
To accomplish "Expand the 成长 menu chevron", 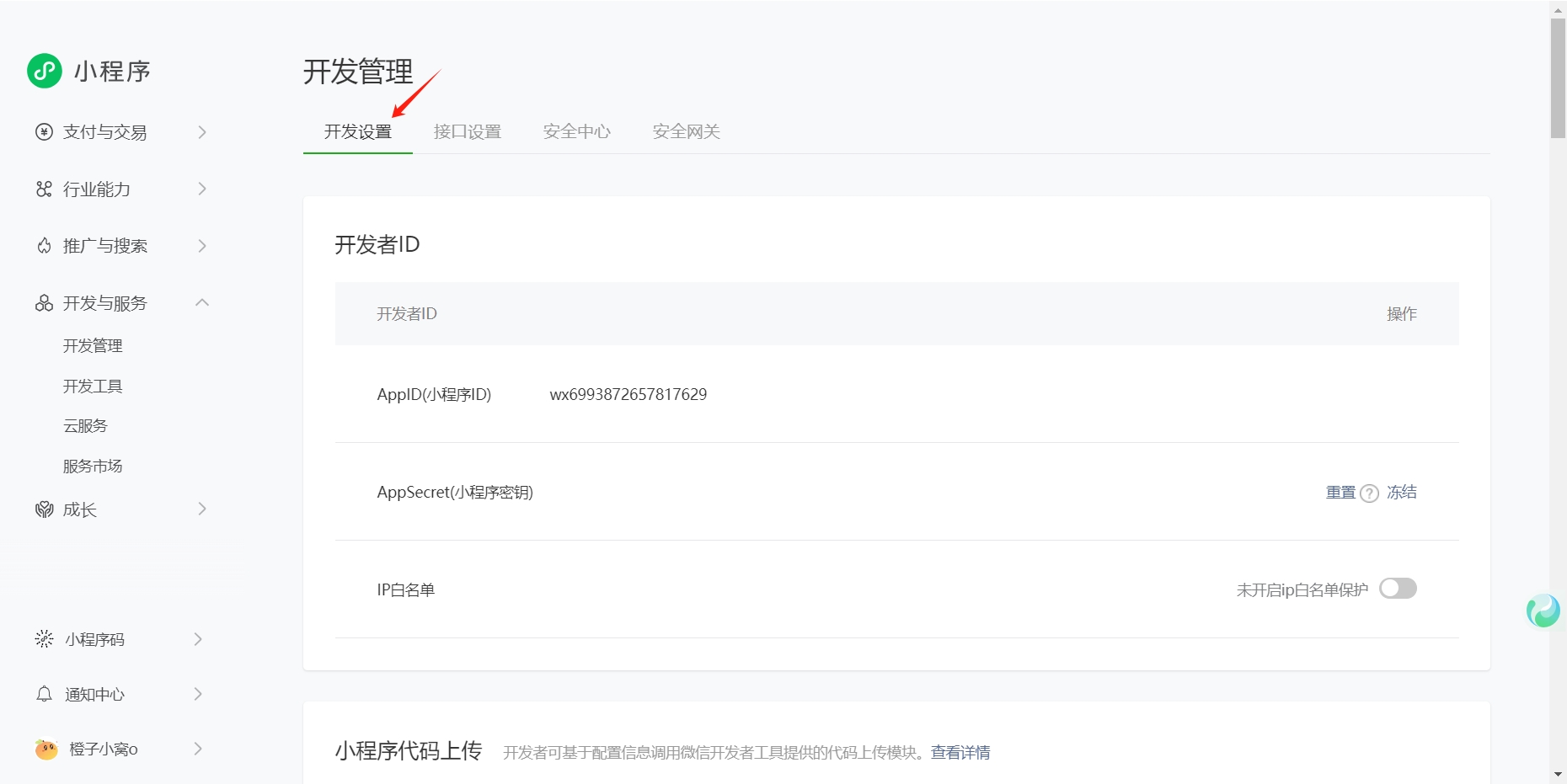I will pos(202,509).
